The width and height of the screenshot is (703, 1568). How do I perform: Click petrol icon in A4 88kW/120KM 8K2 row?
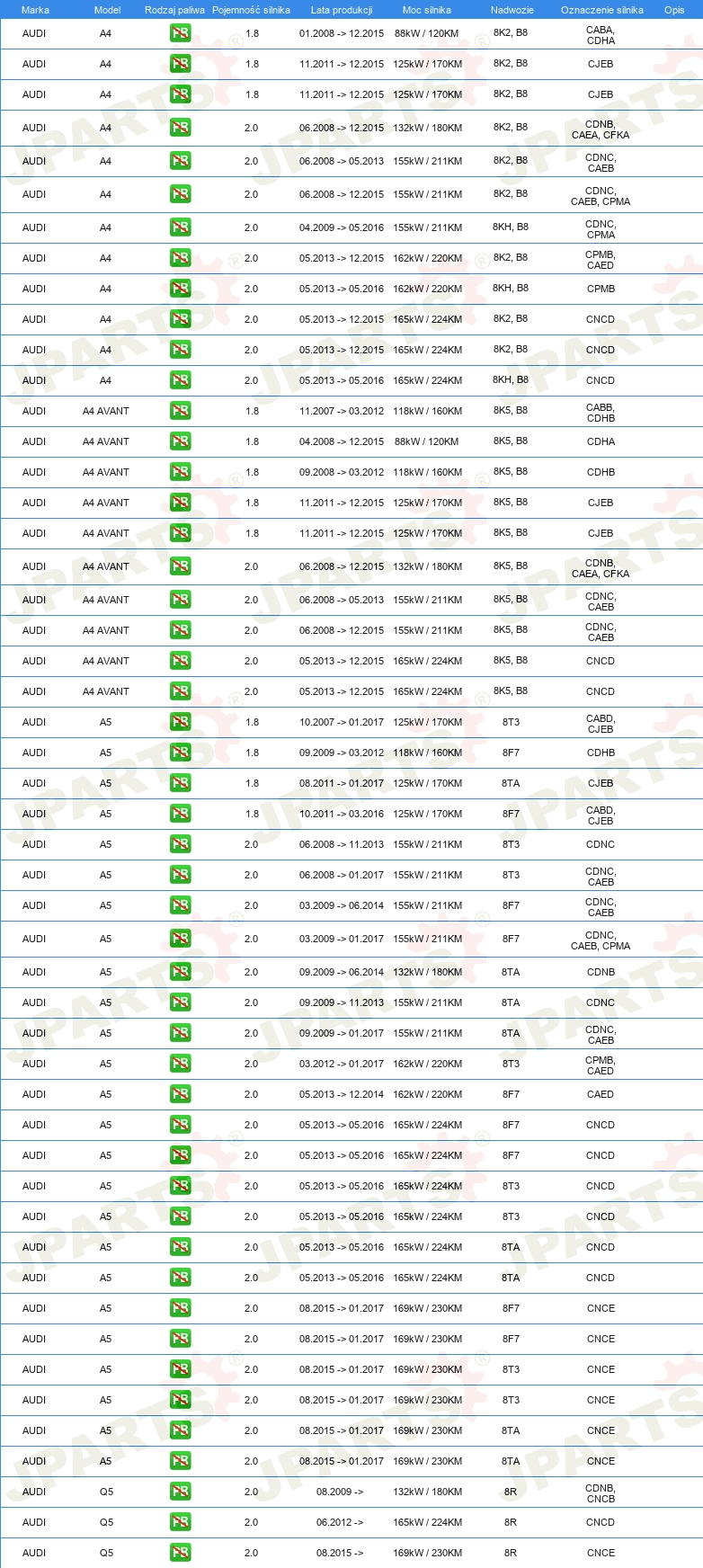pyautogui.click(x=180, y=33)
